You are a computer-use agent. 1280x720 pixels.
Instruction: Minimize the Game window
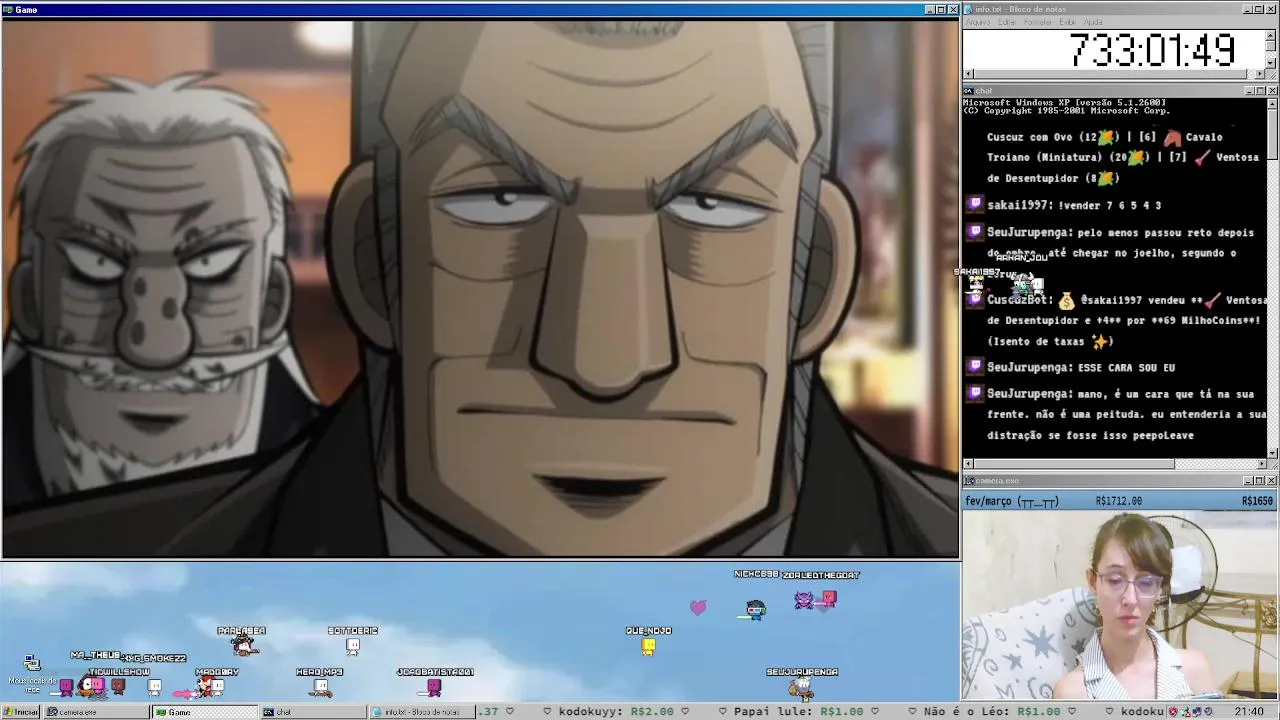pos(929,9)
